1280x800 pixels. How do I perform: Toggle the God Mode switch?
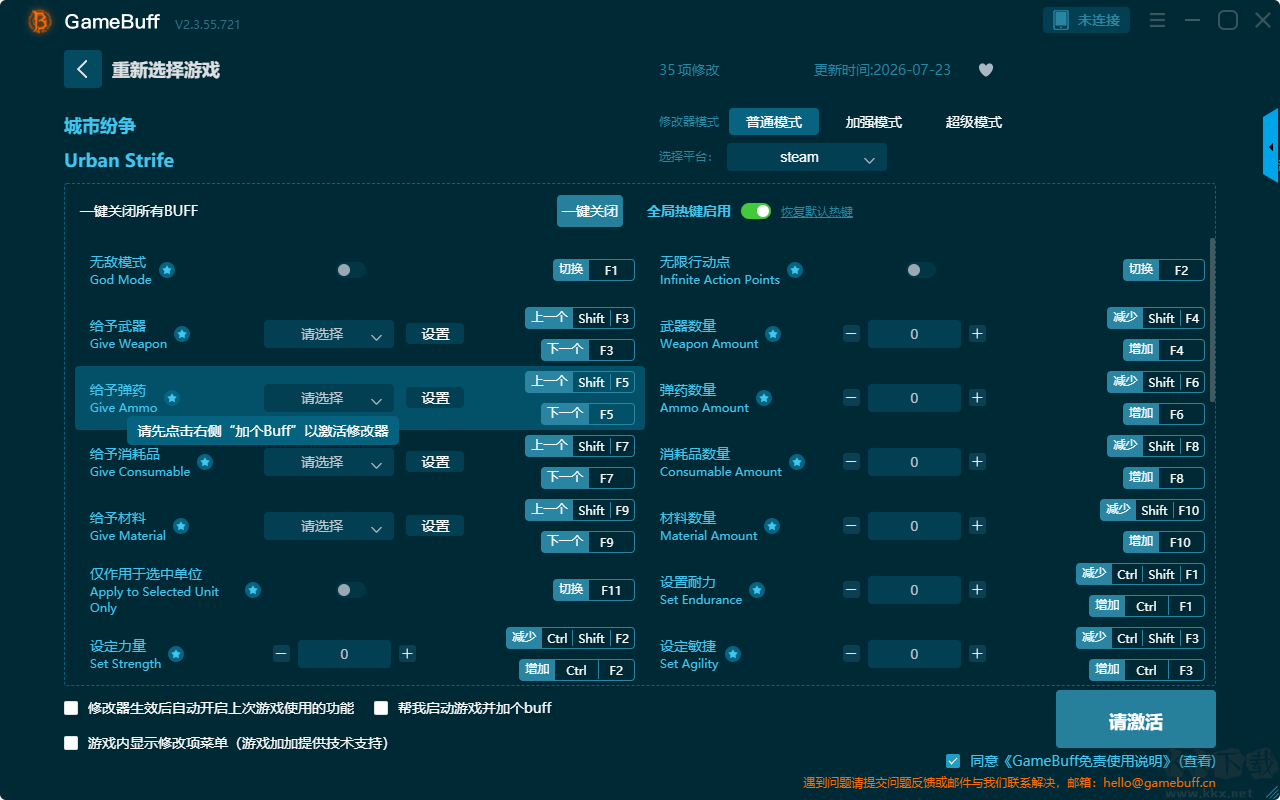(351, 270)
